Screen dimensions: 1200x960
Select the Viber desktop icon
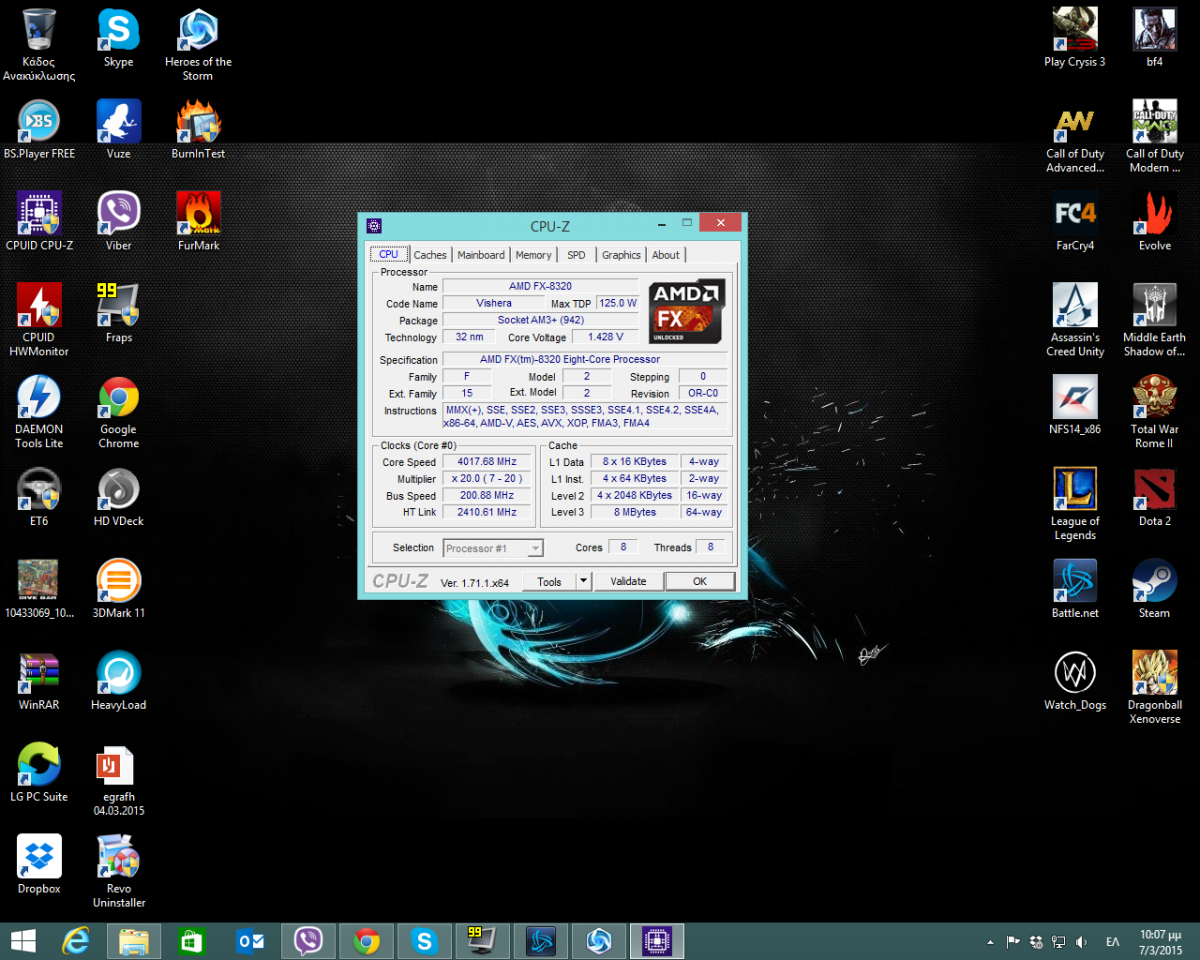coord(119,221)
